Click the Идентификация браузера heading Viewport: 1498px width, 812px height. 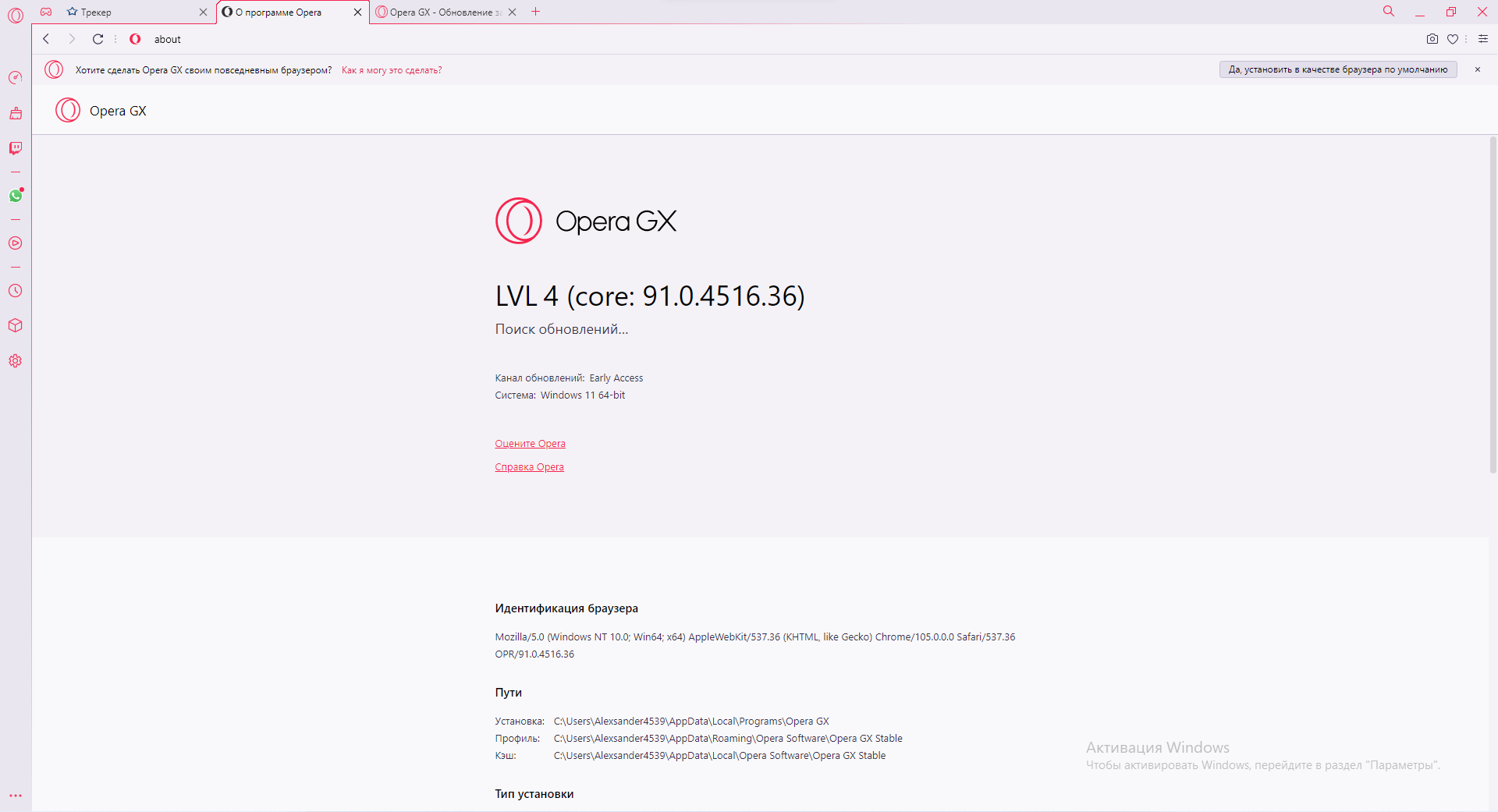pyautogui.click(x=566, y=608)
